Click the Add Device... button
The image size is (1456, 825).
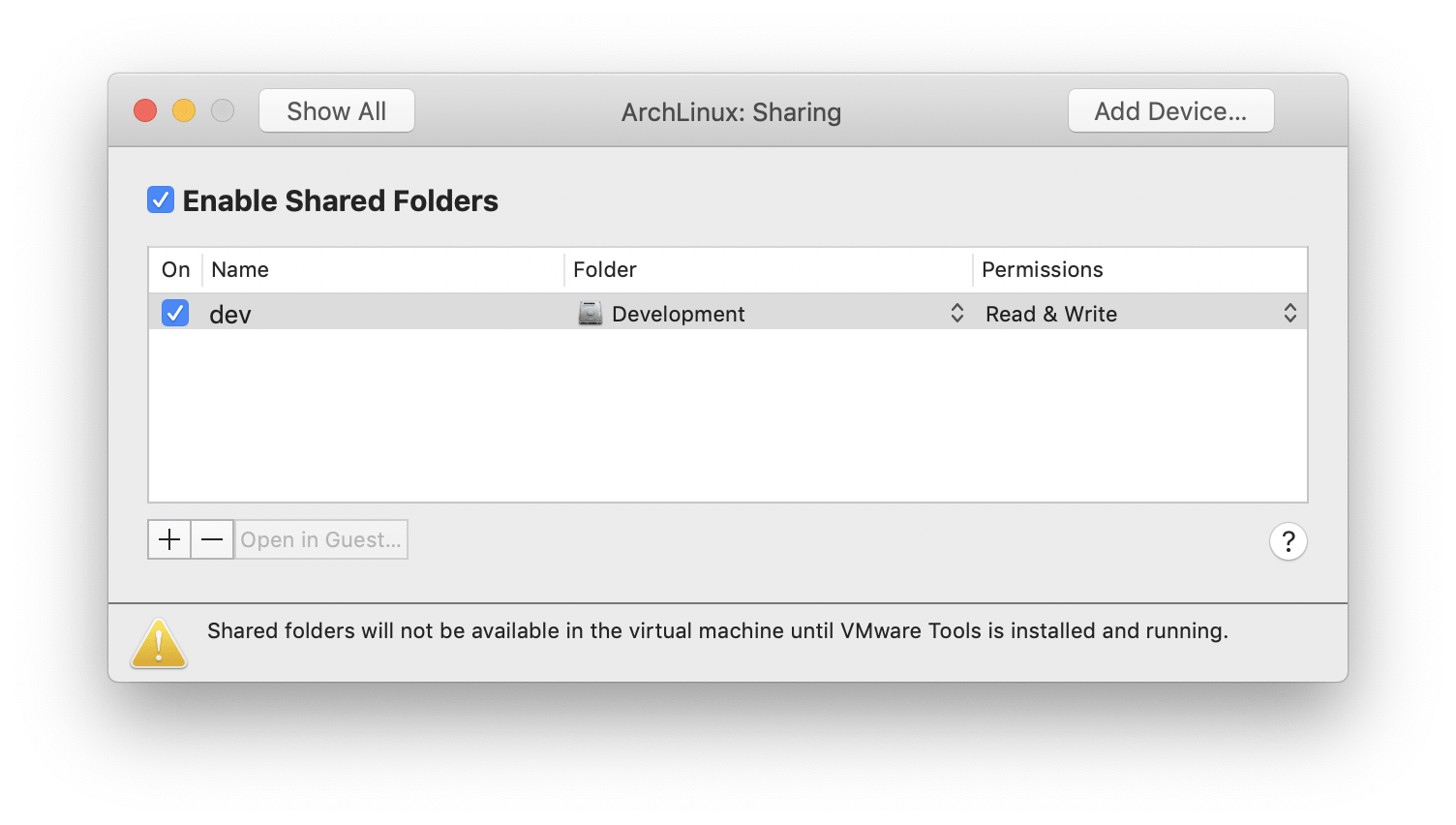coord(1170,111)
